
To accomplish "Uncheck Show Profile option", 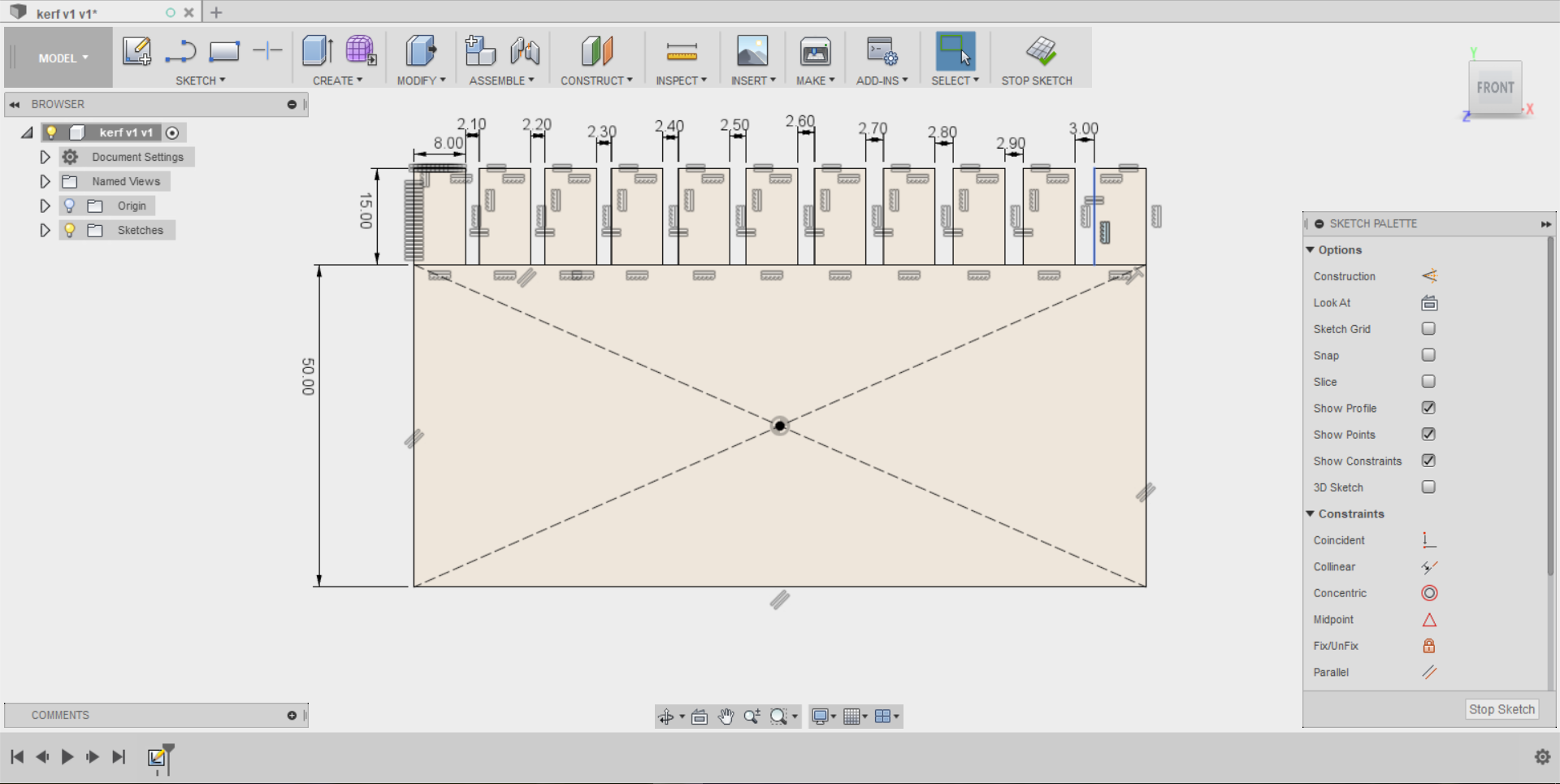I will tap(1428, 408).
